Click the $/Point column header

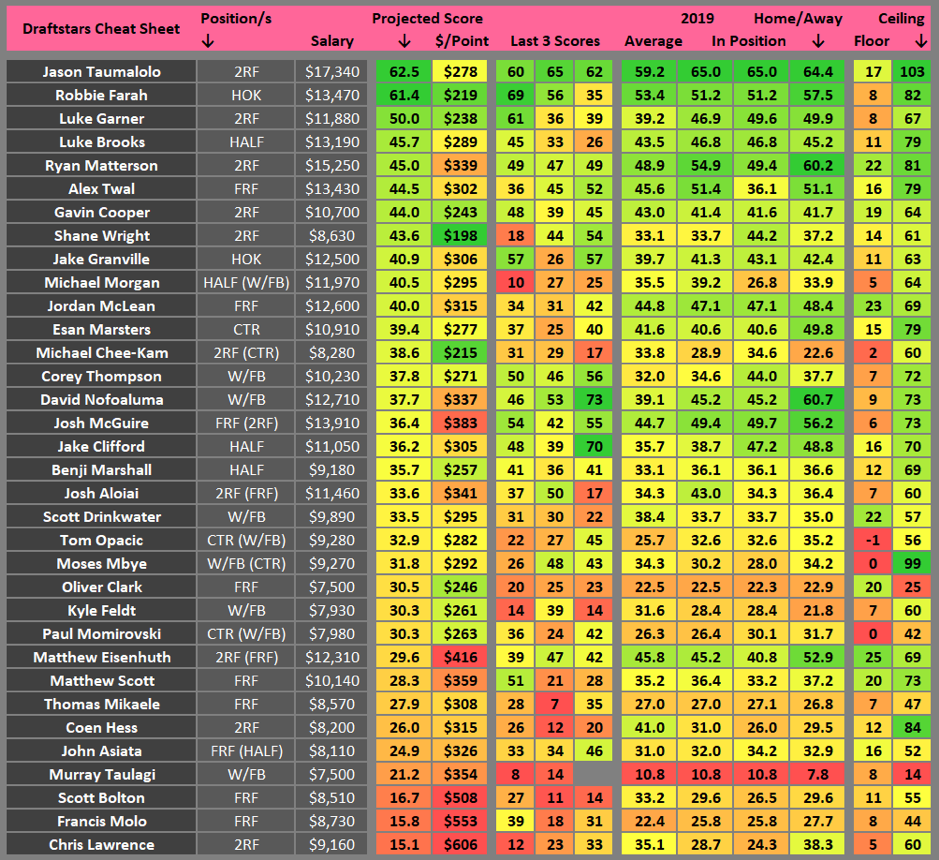click(x=462, y=41)
